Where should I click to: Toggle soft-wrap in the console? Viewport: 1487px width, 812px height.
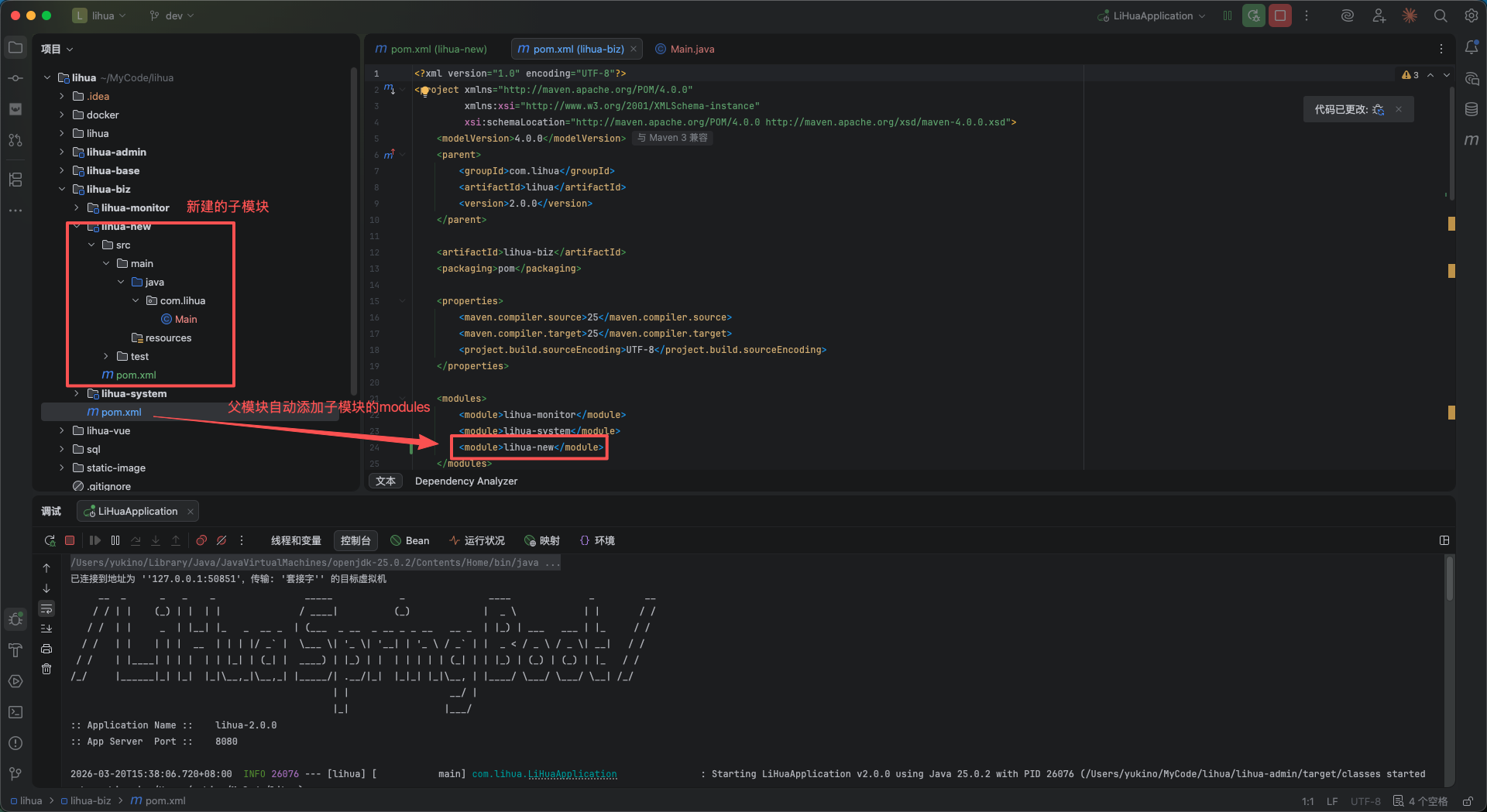[x=46, y=608]
